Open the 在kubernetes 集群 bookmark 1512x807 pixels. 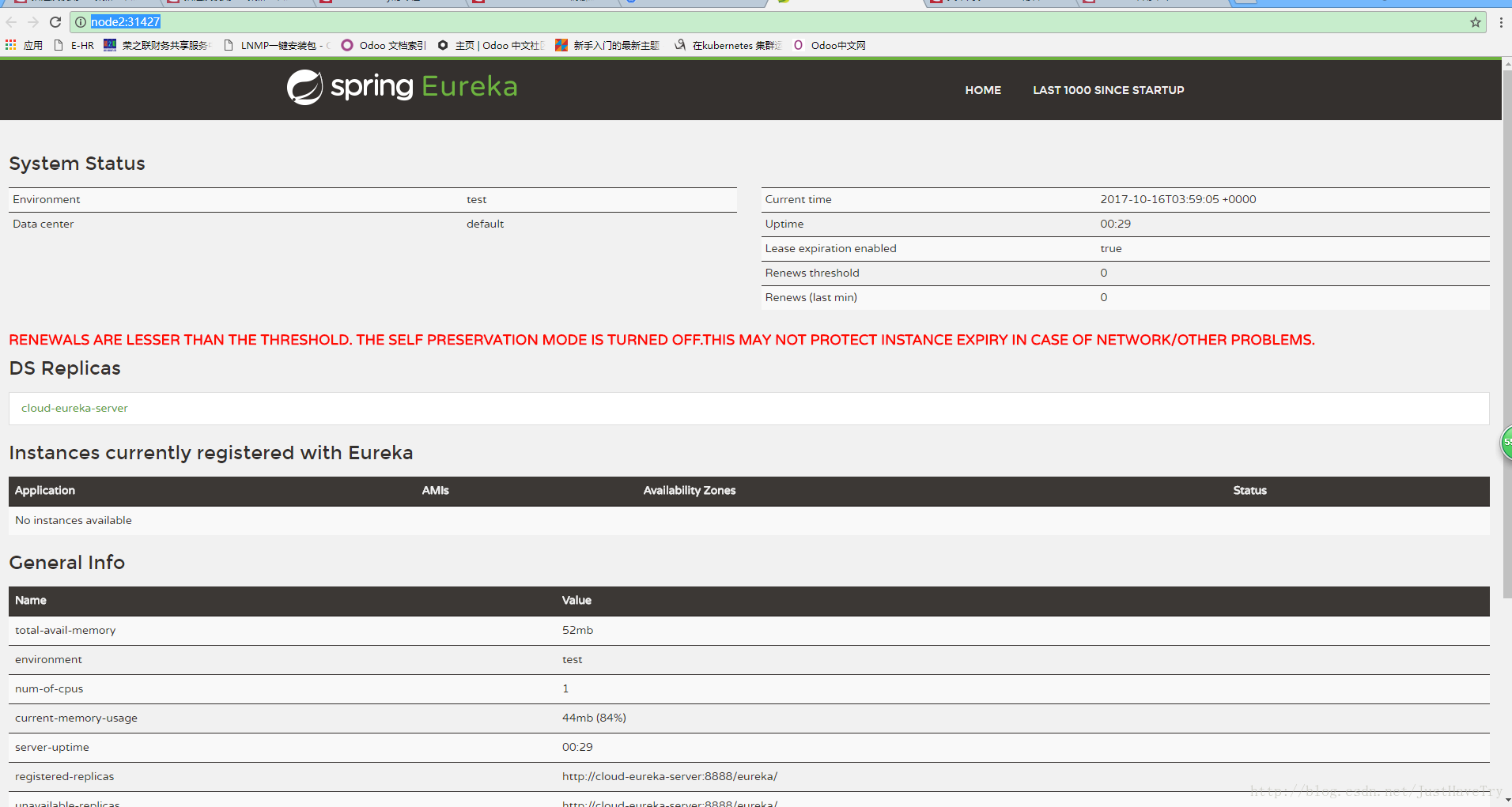coord(728,45)
